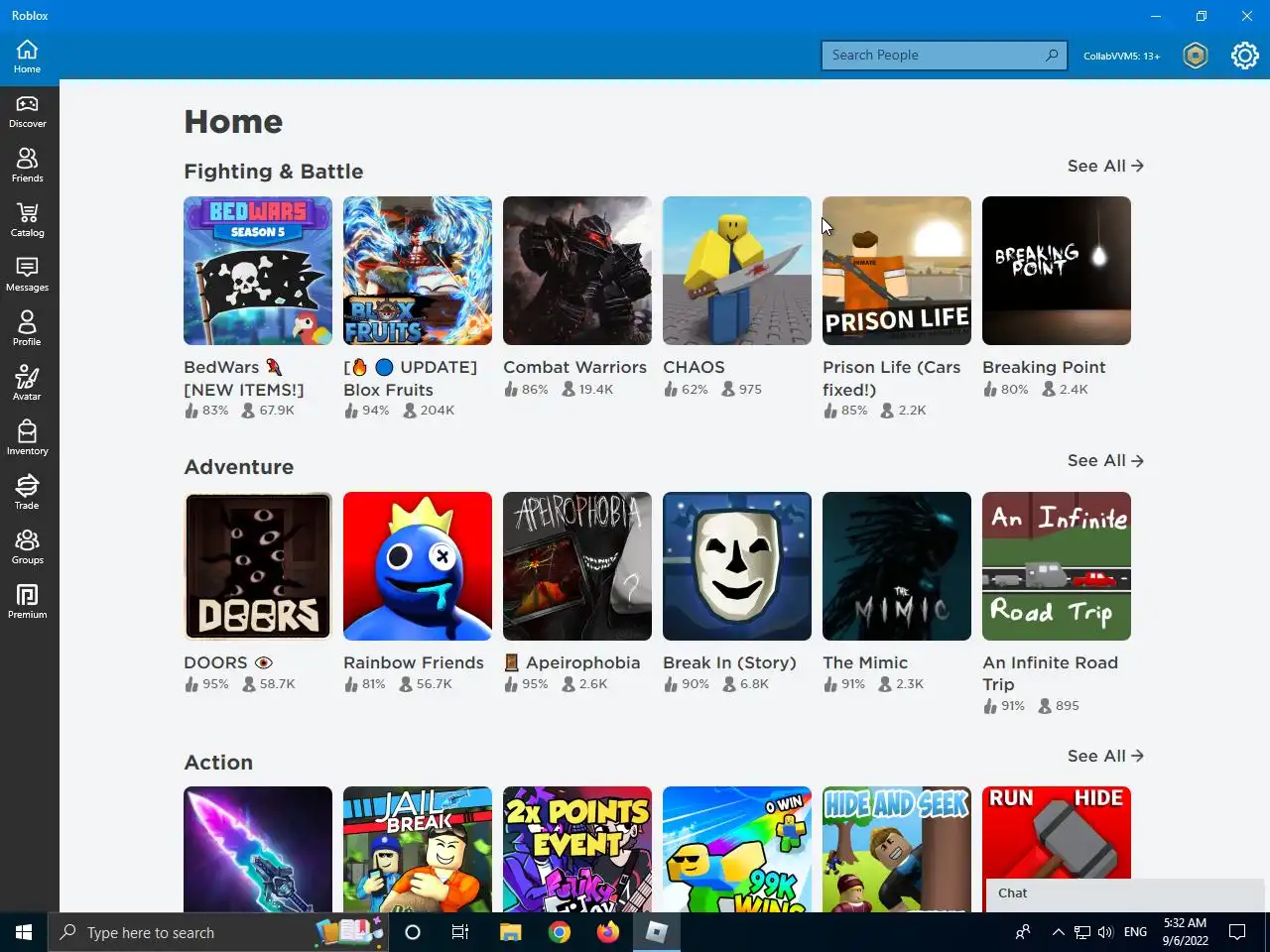Open An Infinite Road Trip thumbnail
This screenshot has width=1270, height=952.
pos(1057,566)
